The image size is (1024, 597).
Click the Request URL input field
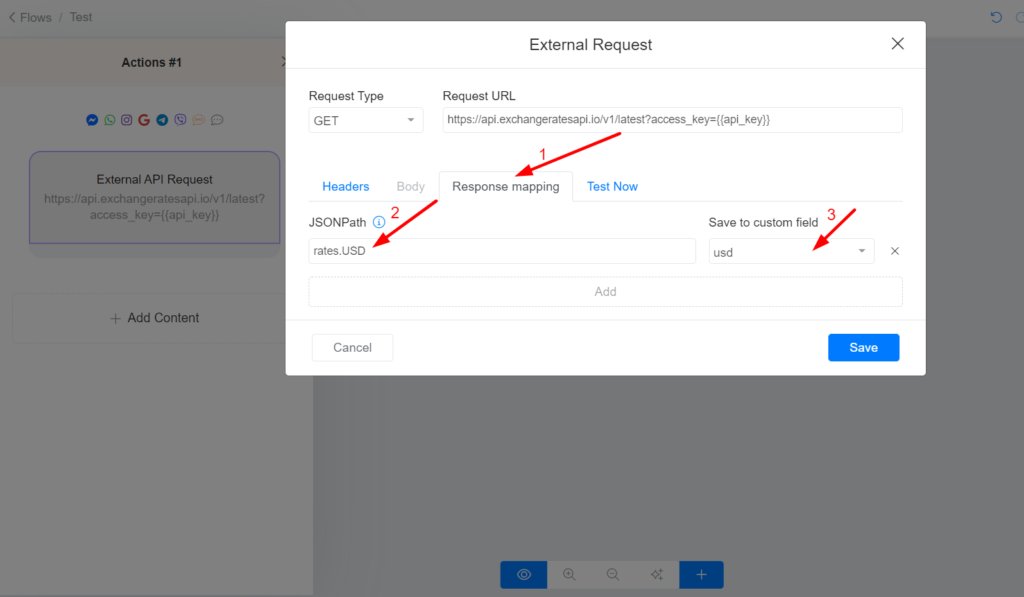[x=673, y=120]
